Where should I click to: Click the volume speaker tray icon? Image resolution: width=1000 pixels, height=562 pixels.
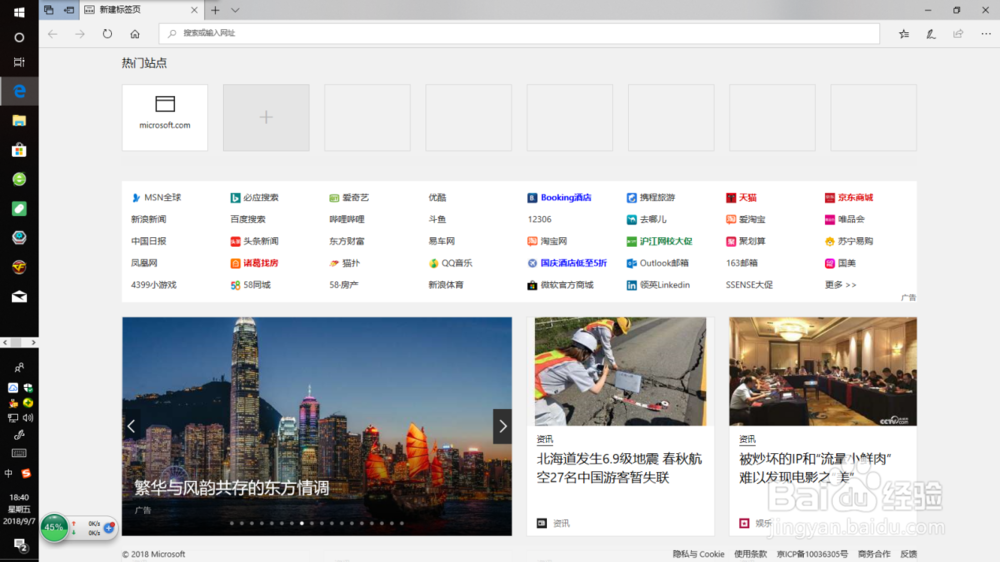(x=28, y=418)
